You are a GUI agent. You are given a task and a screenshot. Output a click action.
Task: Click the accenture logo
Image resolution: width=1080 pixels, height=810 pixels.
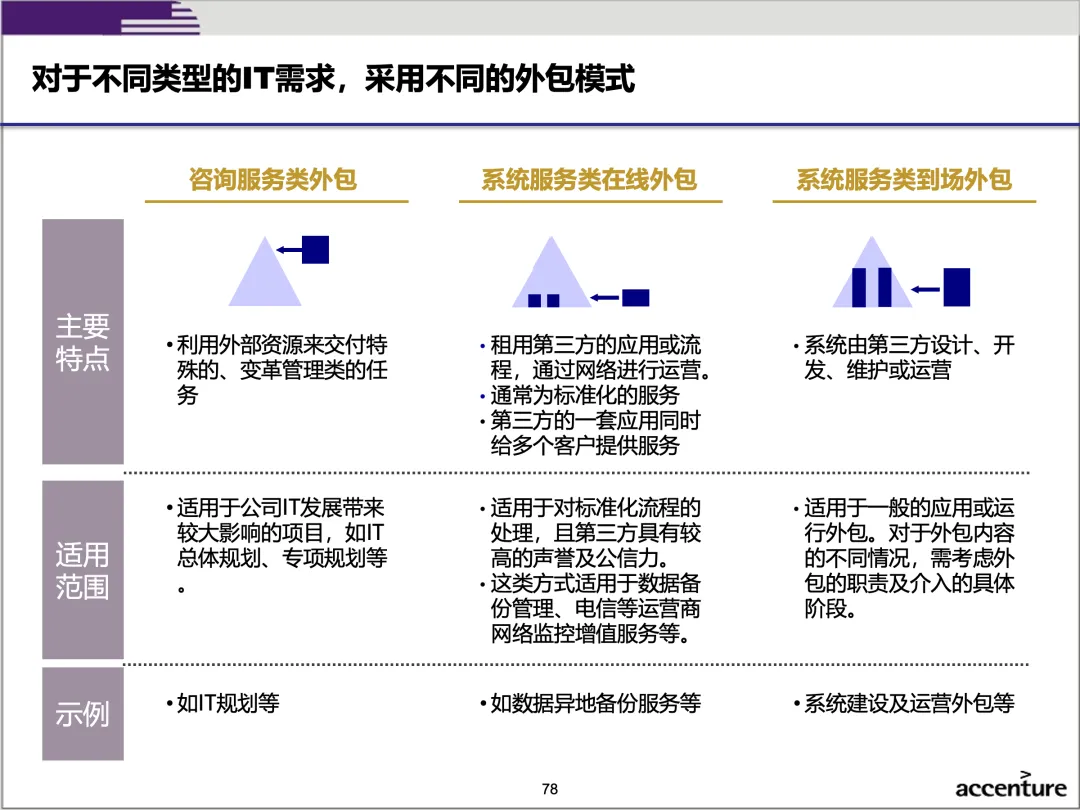(x=1011, y=785)
